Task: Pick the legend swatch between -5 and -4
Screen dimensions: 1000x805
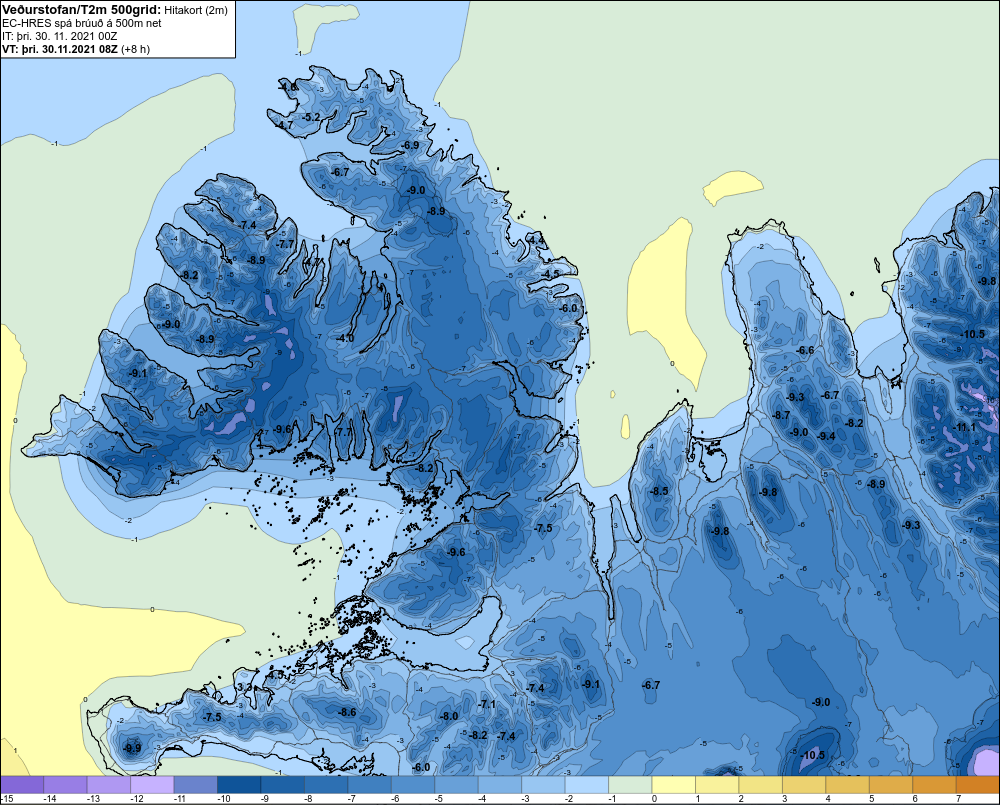Action: click(456, 785)
